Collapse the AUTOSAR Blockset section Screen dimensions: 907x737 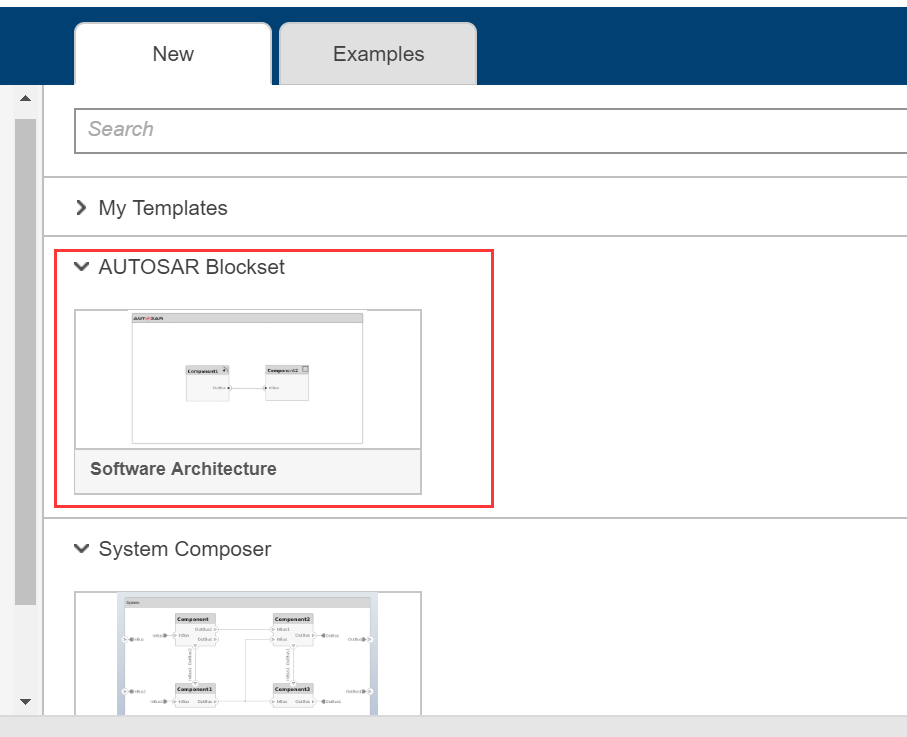[81, 266]
